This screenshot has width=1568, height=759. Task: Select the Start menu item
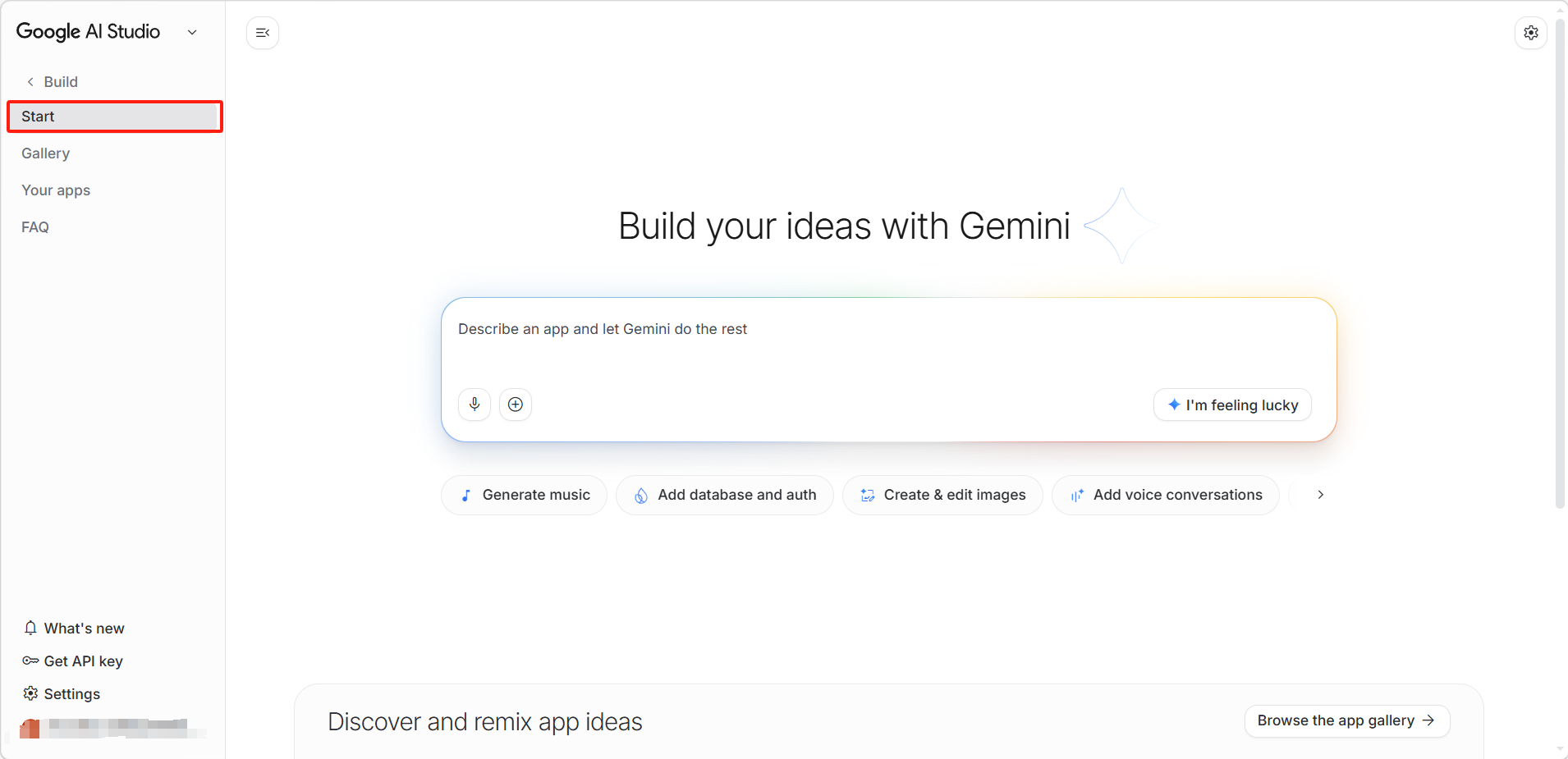click(x=113, y=117)
